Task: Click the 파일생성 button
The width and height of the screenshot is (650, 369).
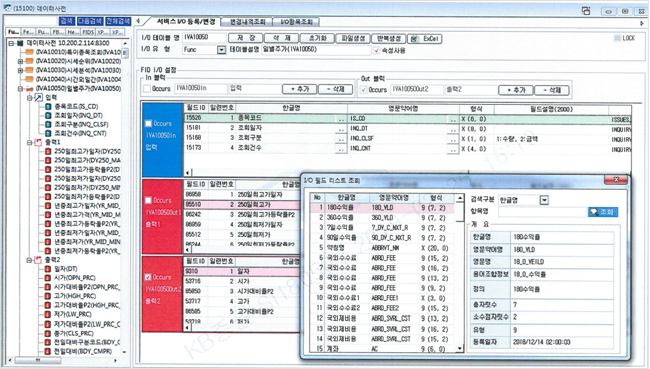Action: click(354, 38)
